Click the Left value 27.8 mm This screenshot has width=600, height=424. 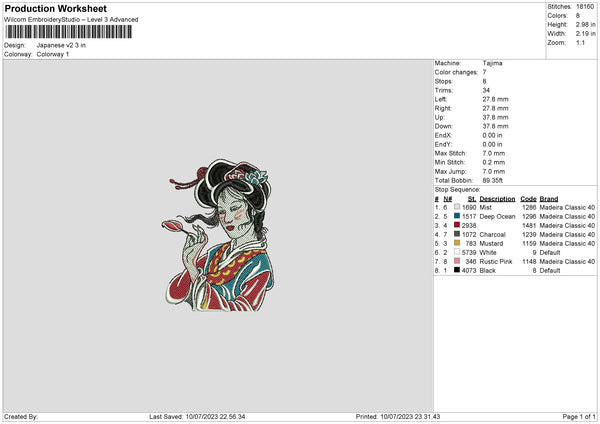point(496,99)
